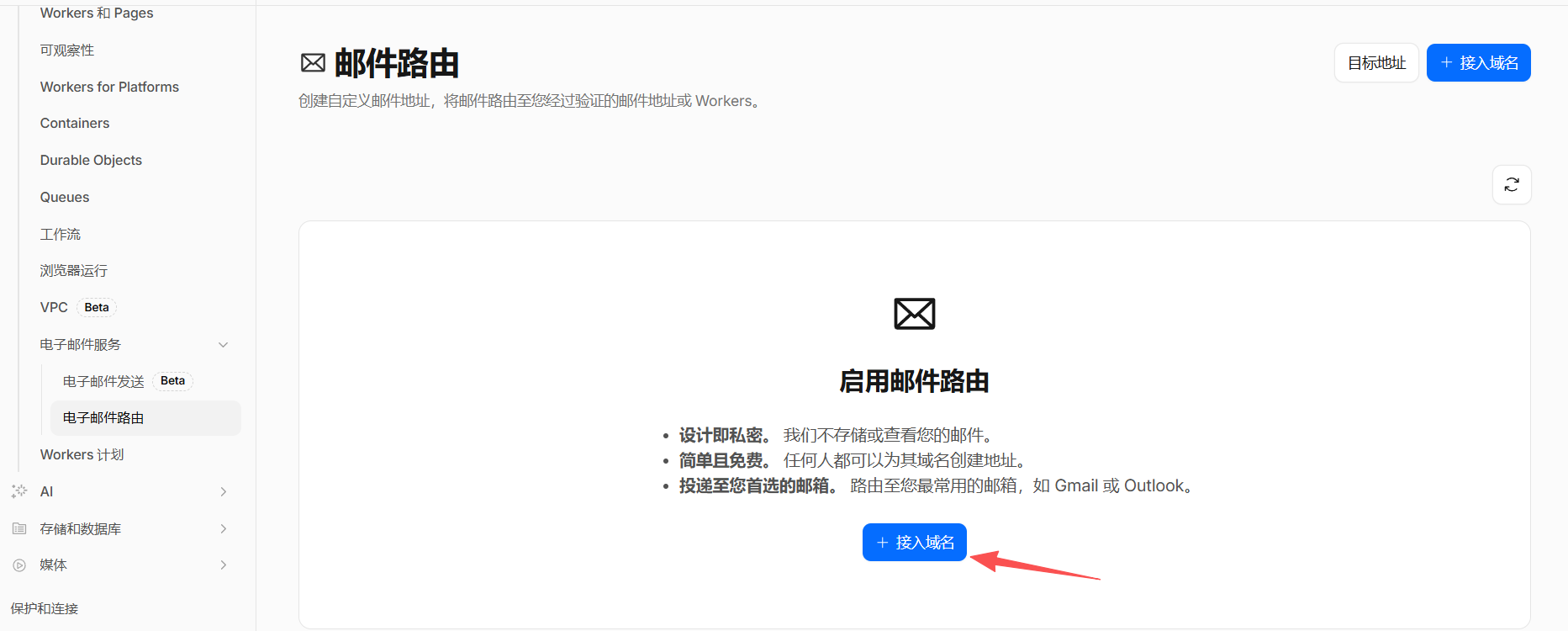
Task: Click 接入域名 button in the card
Action: click(x=915, y=543)
